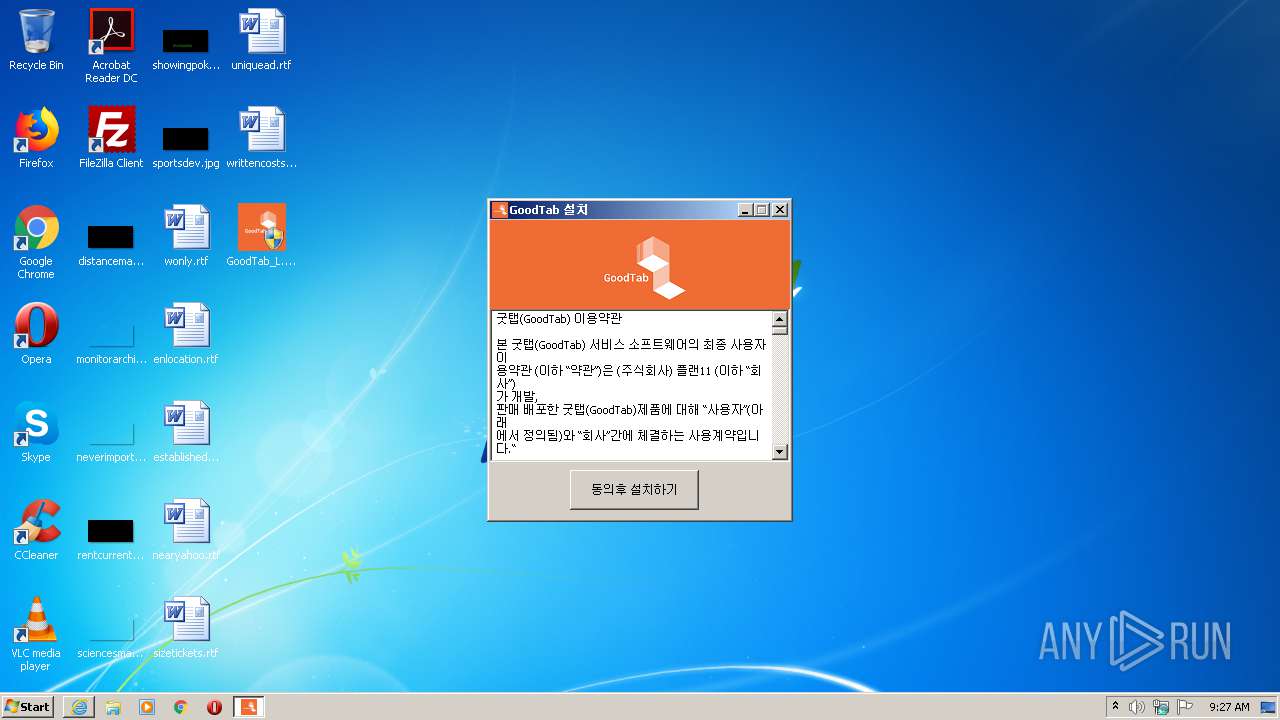Select the uniquead.rtf document icon
Screen dimensions: 1280x720
(261, 40)
